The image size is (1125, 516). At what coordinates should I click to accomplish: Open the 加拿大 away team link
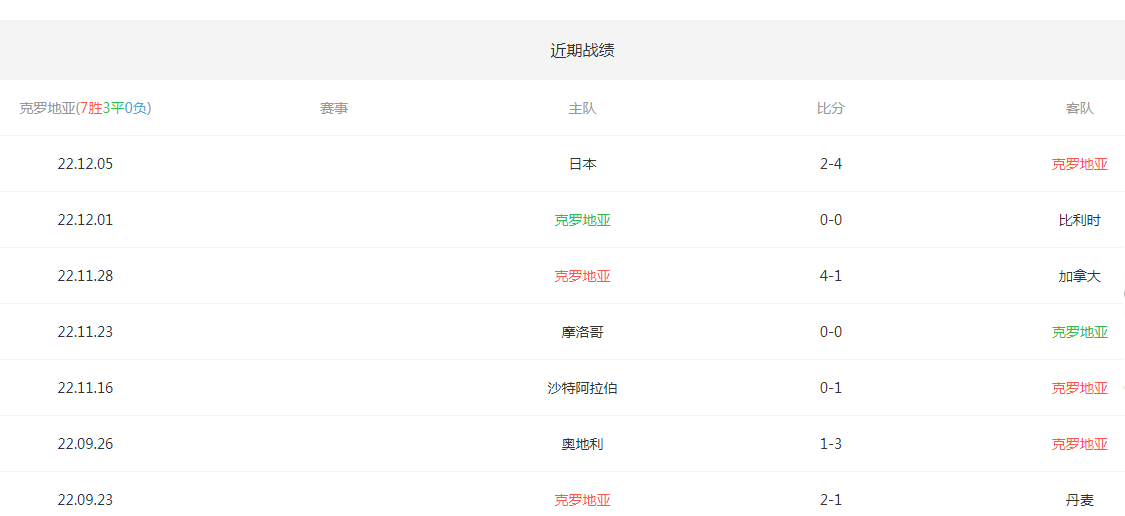pyautogui.click(x=1079, y=276)
